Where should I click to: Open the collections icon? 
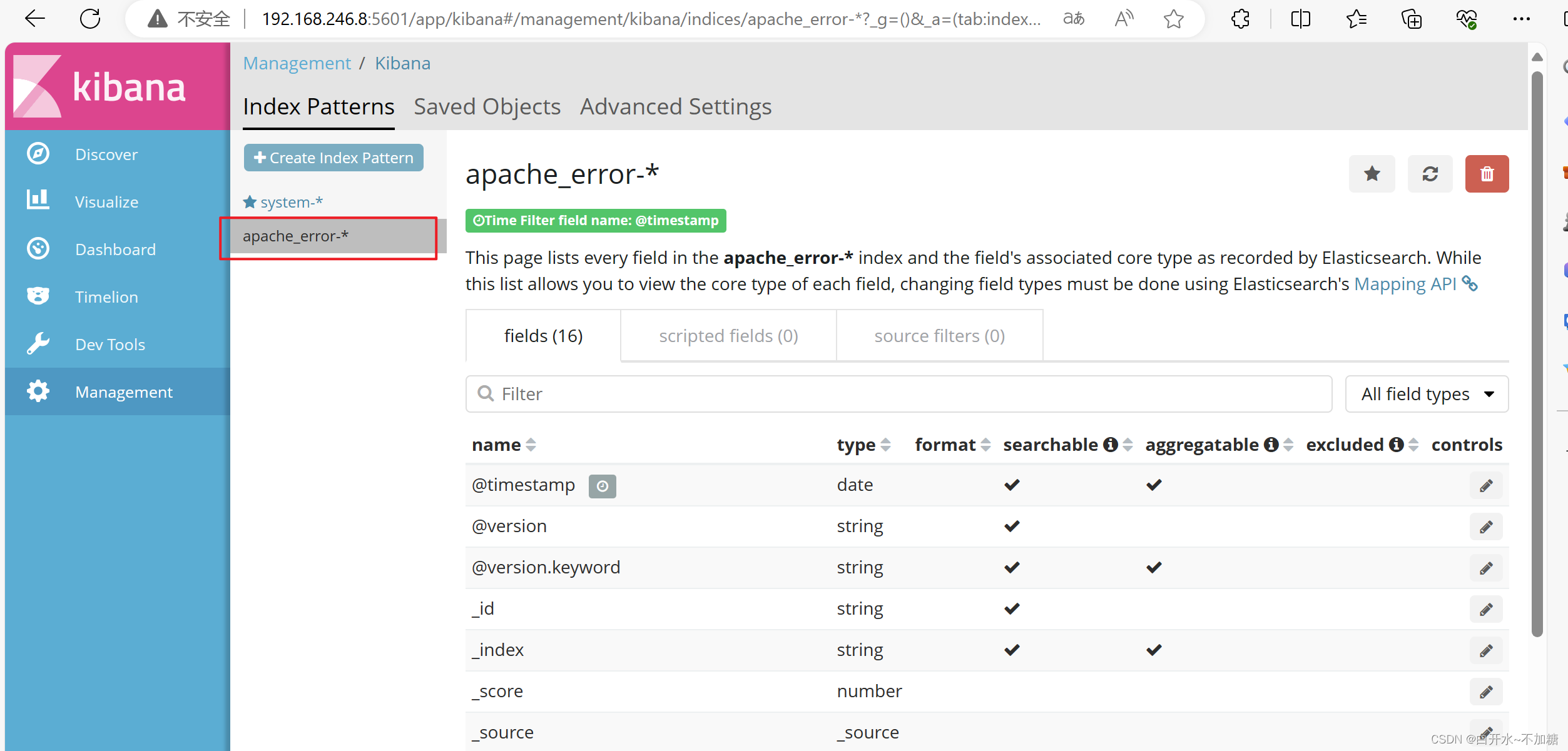(x=1412, y=19)
